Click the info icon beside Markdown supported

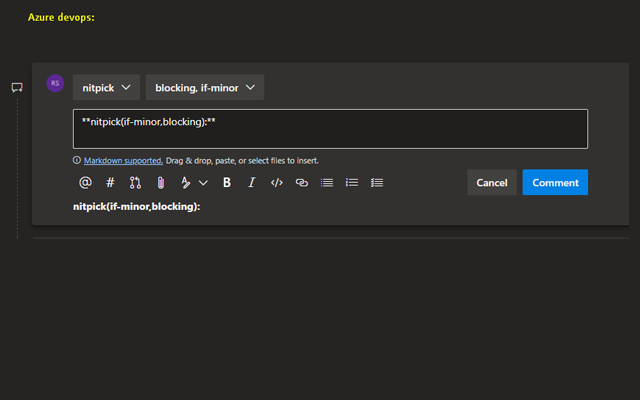click(77, 160)
